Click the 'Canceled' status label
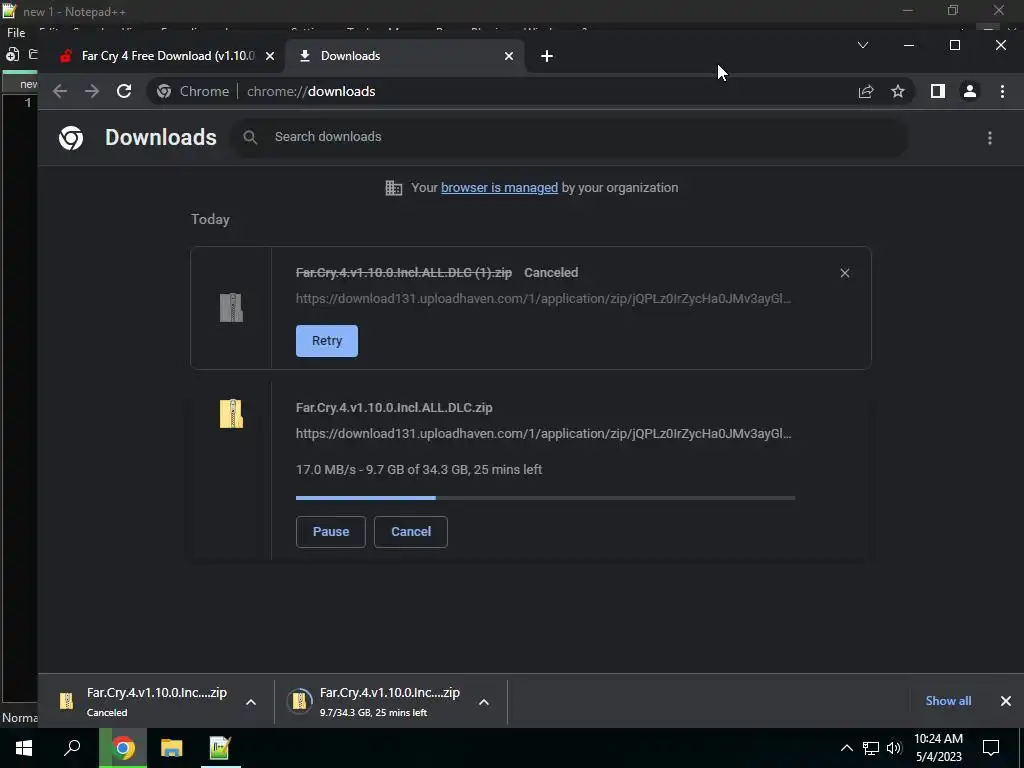This screenshot has width=1024, height=768. pyautogui.click(x=551, y=272)
